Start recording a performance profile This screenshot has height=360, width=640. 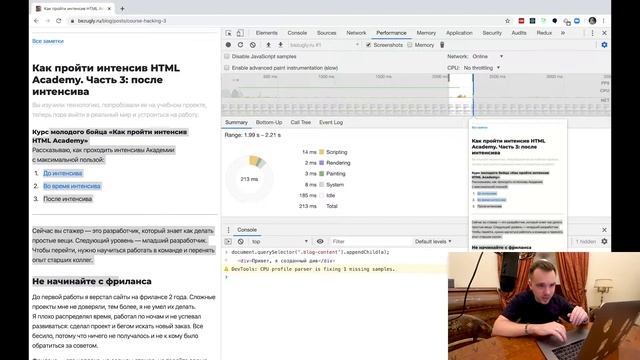[228, 45]
